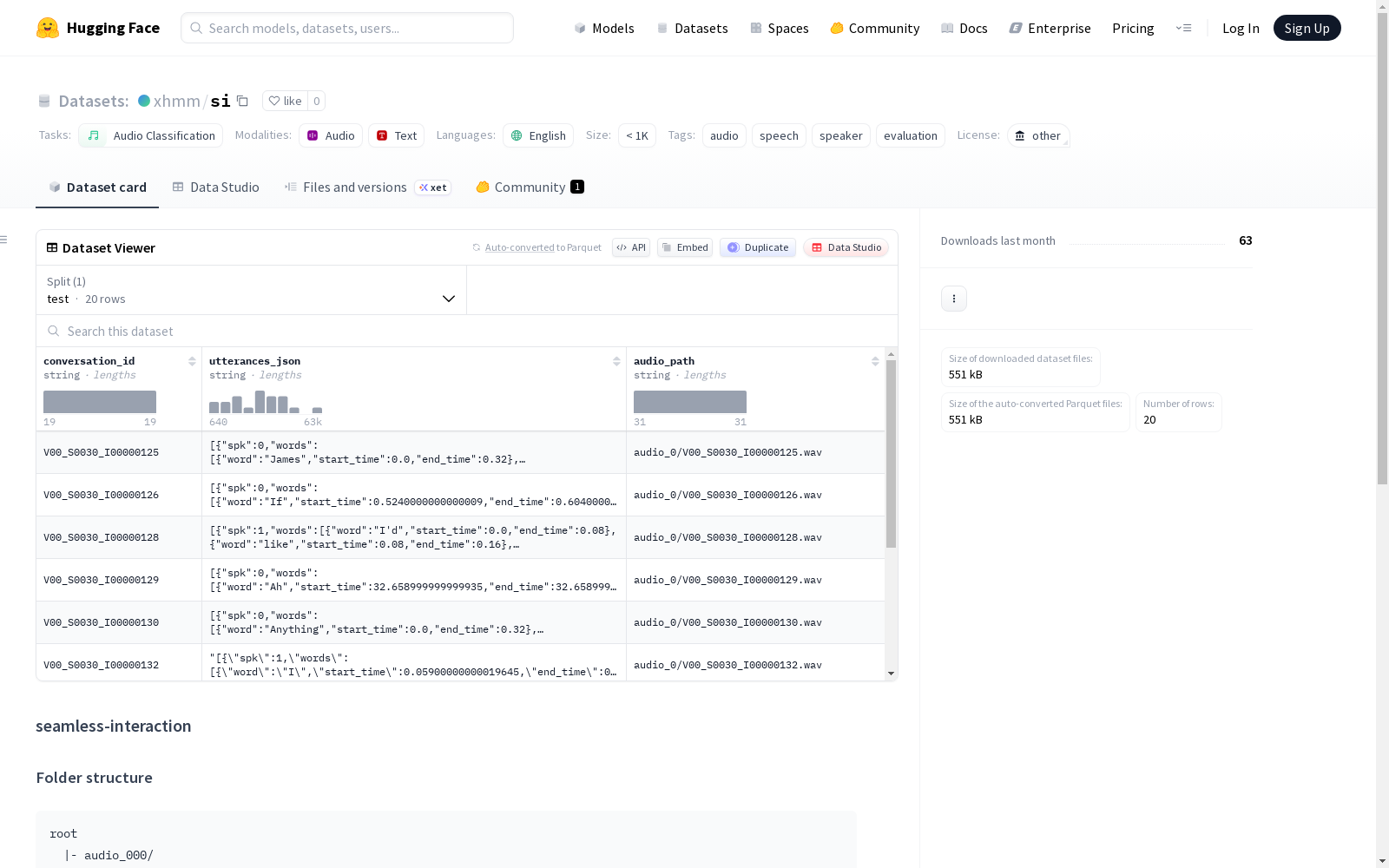
Task: Select the Audio modality tag
Action: (x=331, y=135)
